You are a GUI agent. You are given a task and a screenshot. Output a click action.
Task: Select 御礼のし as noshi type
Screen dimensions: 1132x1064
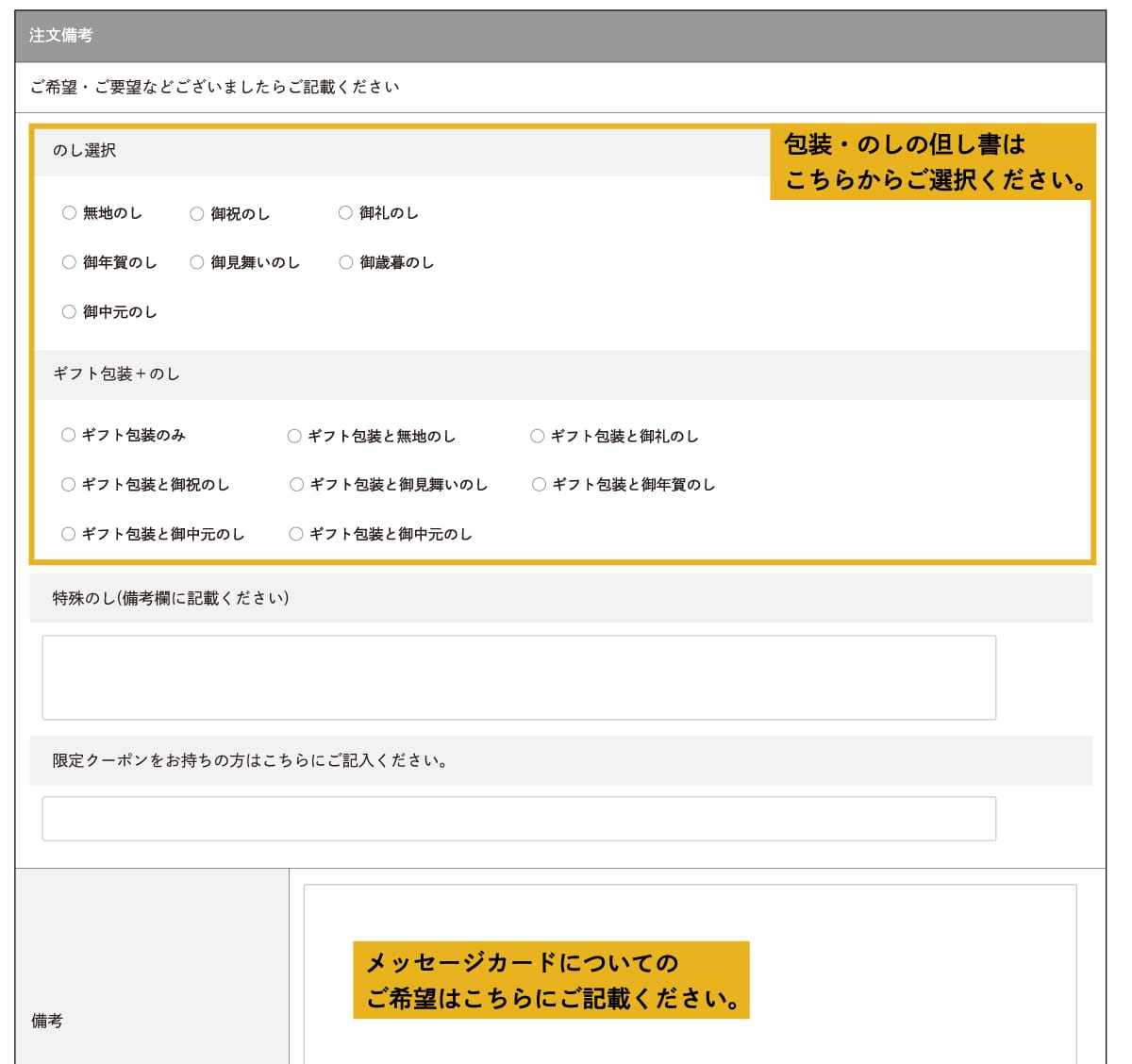(x=345, y=213)
